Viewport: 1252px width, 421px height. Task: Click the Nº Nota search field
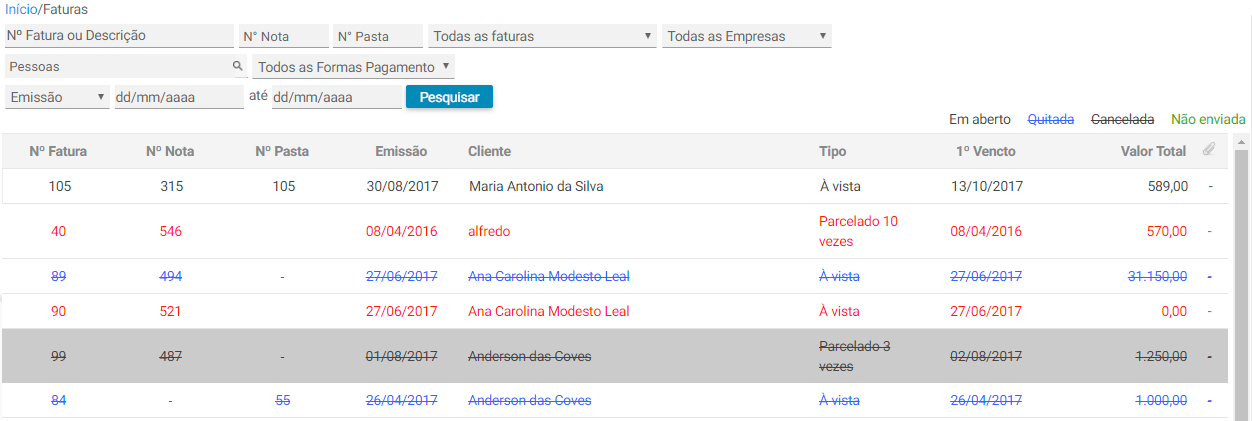click(x=284, y=36)
